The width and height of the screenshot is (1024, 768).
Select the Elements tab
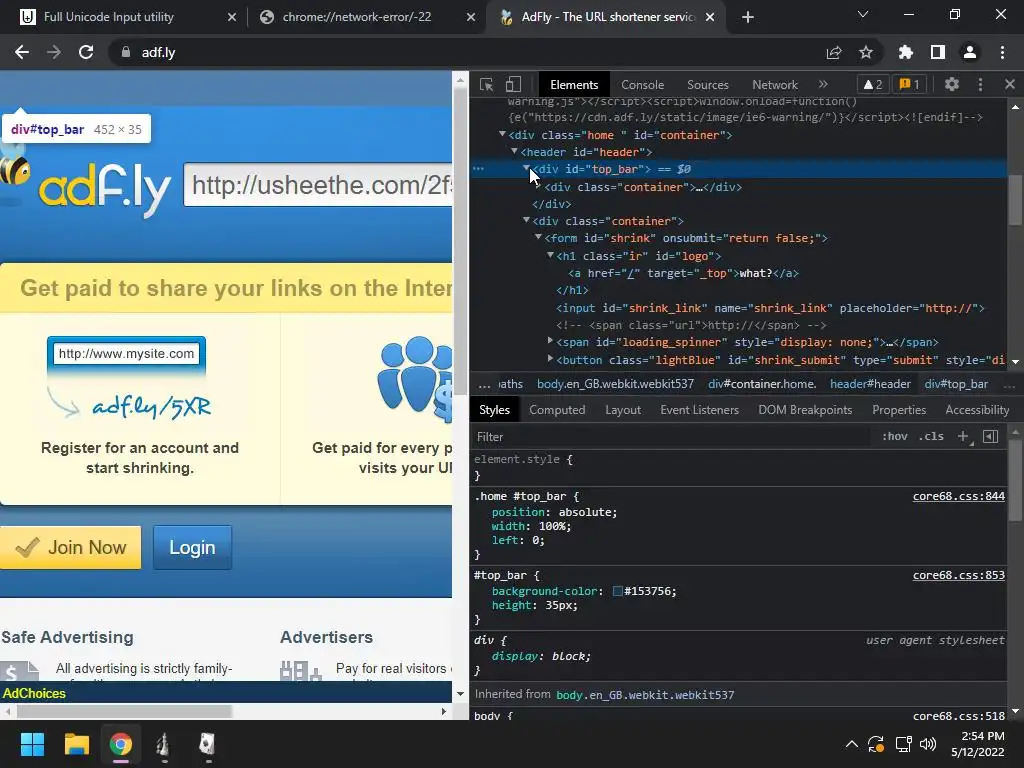[x=574, y=85]
